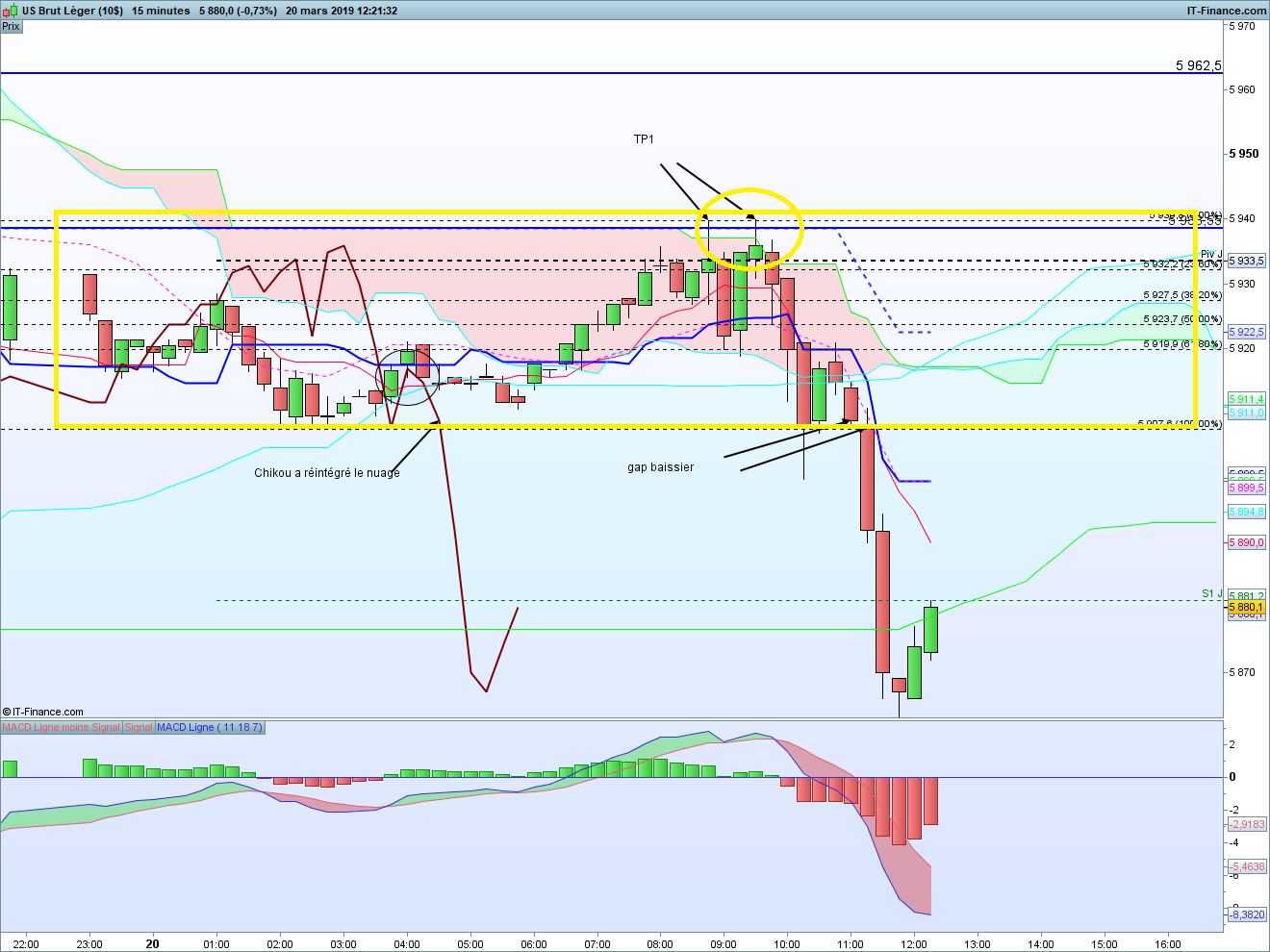Open MACD Ligne (11 18 7) settings label
This screenshot has width=1270, height=952.
click(x=210, y=727)
